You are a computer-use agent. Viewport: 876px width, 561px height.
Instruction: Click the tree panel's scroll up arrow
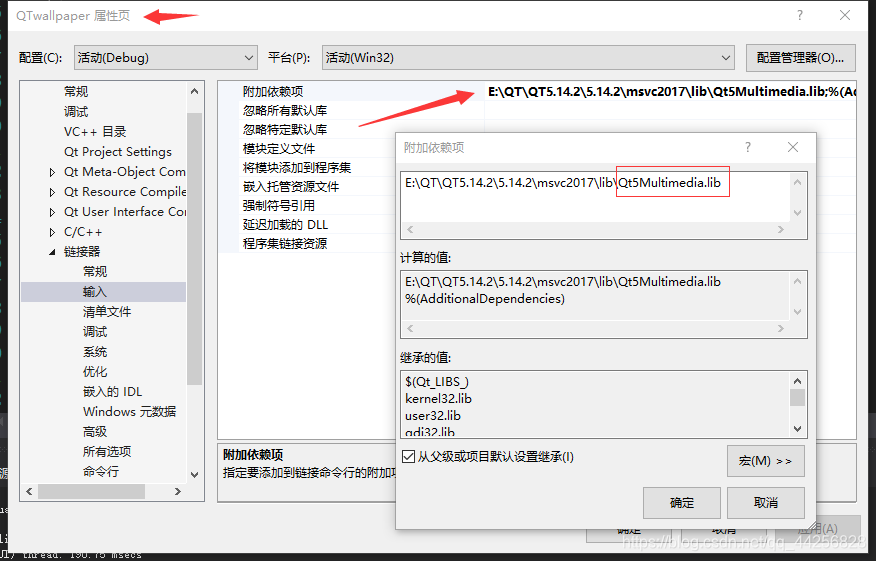click(194, 91)
